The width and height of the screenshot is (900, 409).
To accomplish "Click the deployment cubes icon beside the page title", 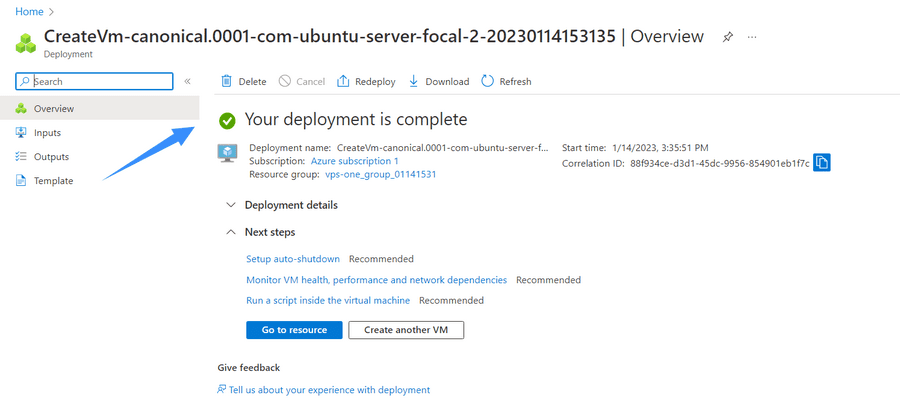I will tap(26, 44).
